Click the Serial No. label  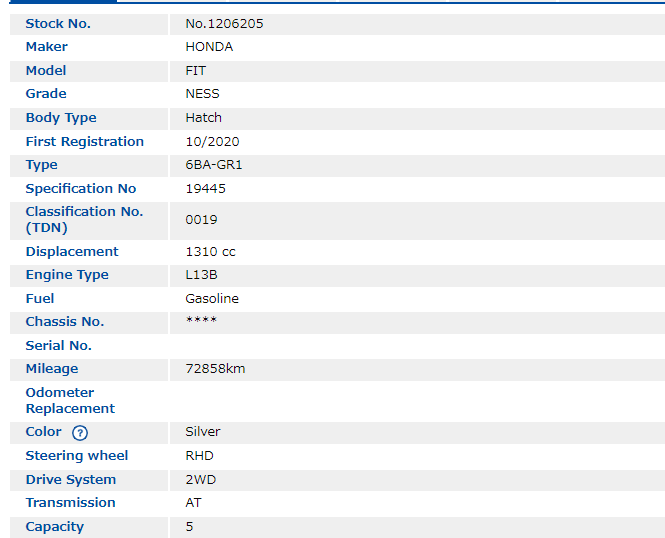[x=58, y=346]
